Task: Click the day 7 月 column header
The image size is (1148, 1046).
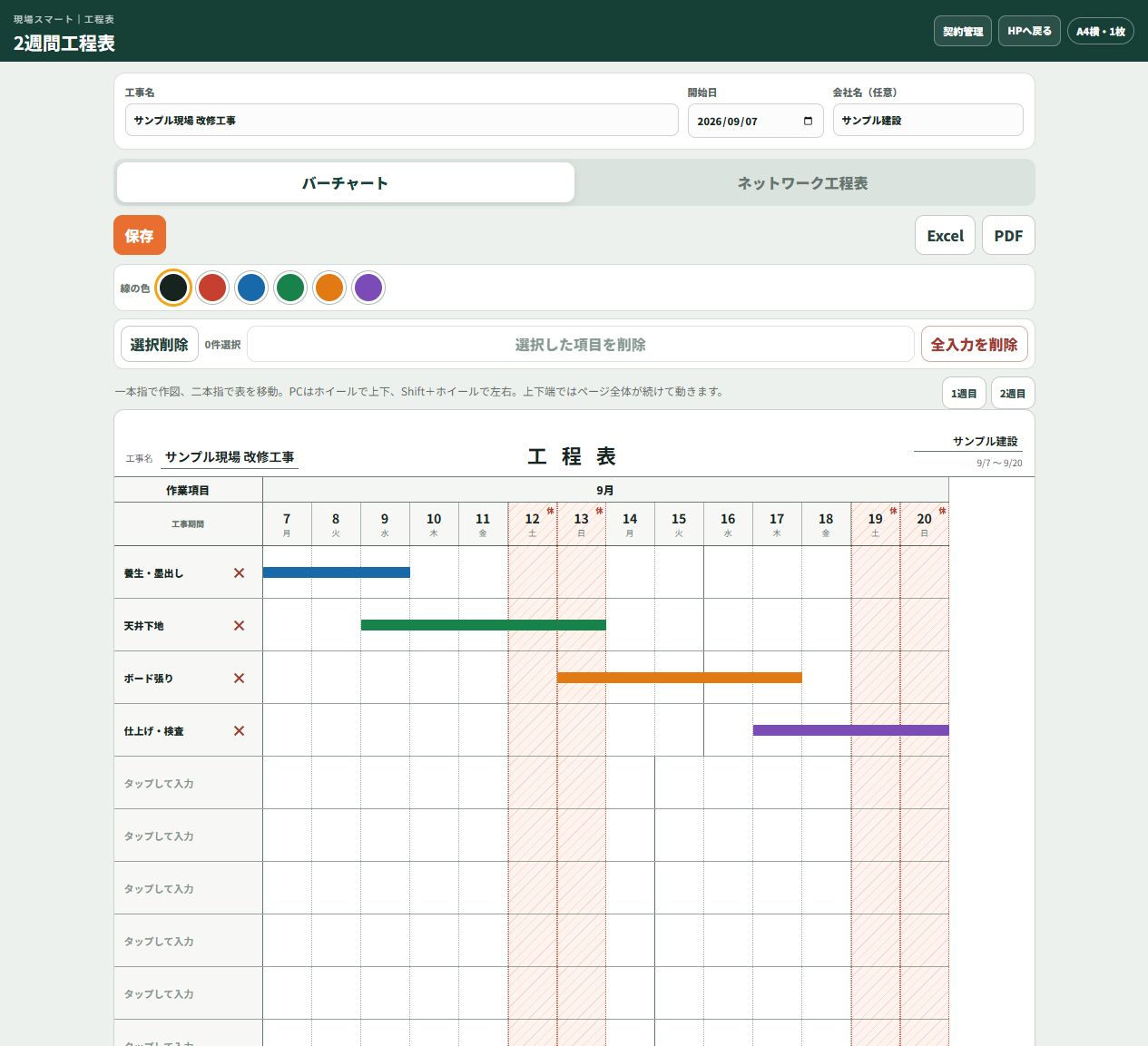Action: pos(287,524)
